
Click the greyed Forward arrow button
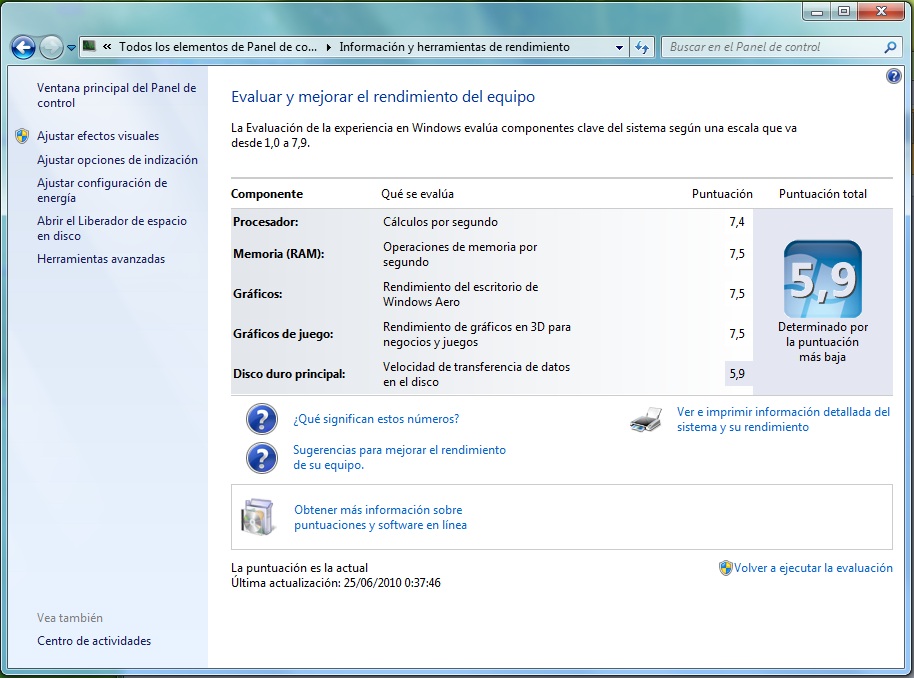(x=51, y=47)
